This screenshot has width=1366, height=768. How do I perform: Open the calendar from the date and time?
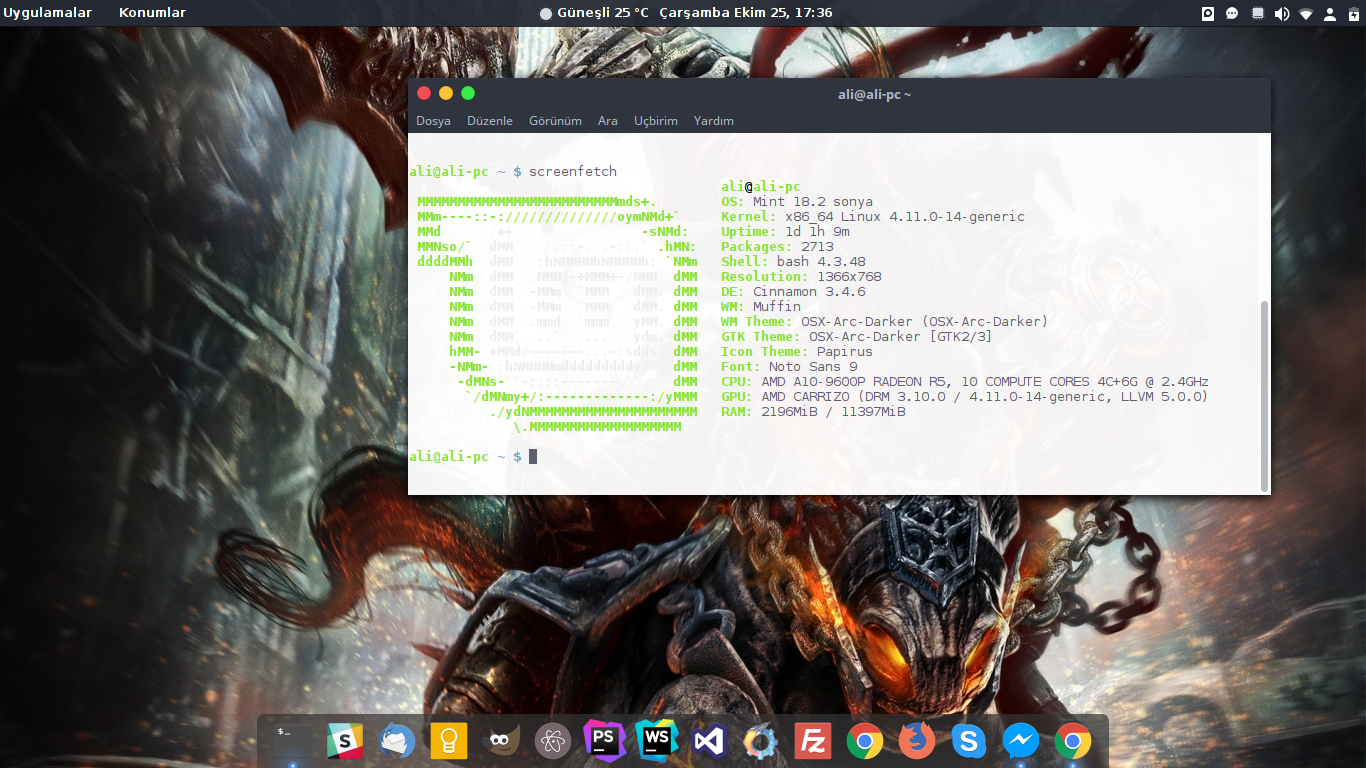746,13
